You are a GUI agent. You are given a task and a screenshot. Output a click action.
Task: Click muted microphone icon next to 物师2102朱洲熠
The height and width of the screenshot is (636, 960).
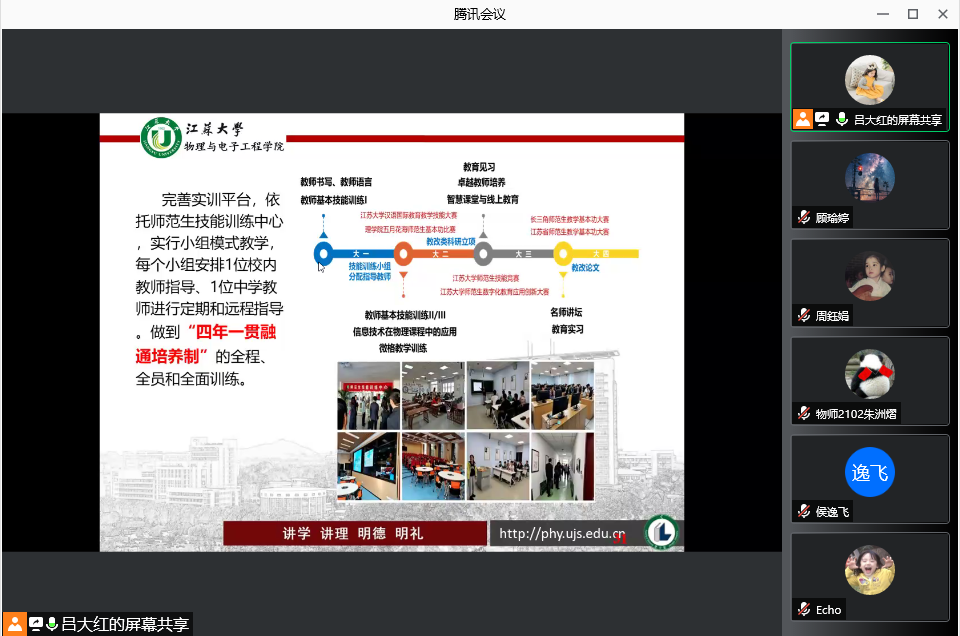point(804,413)
